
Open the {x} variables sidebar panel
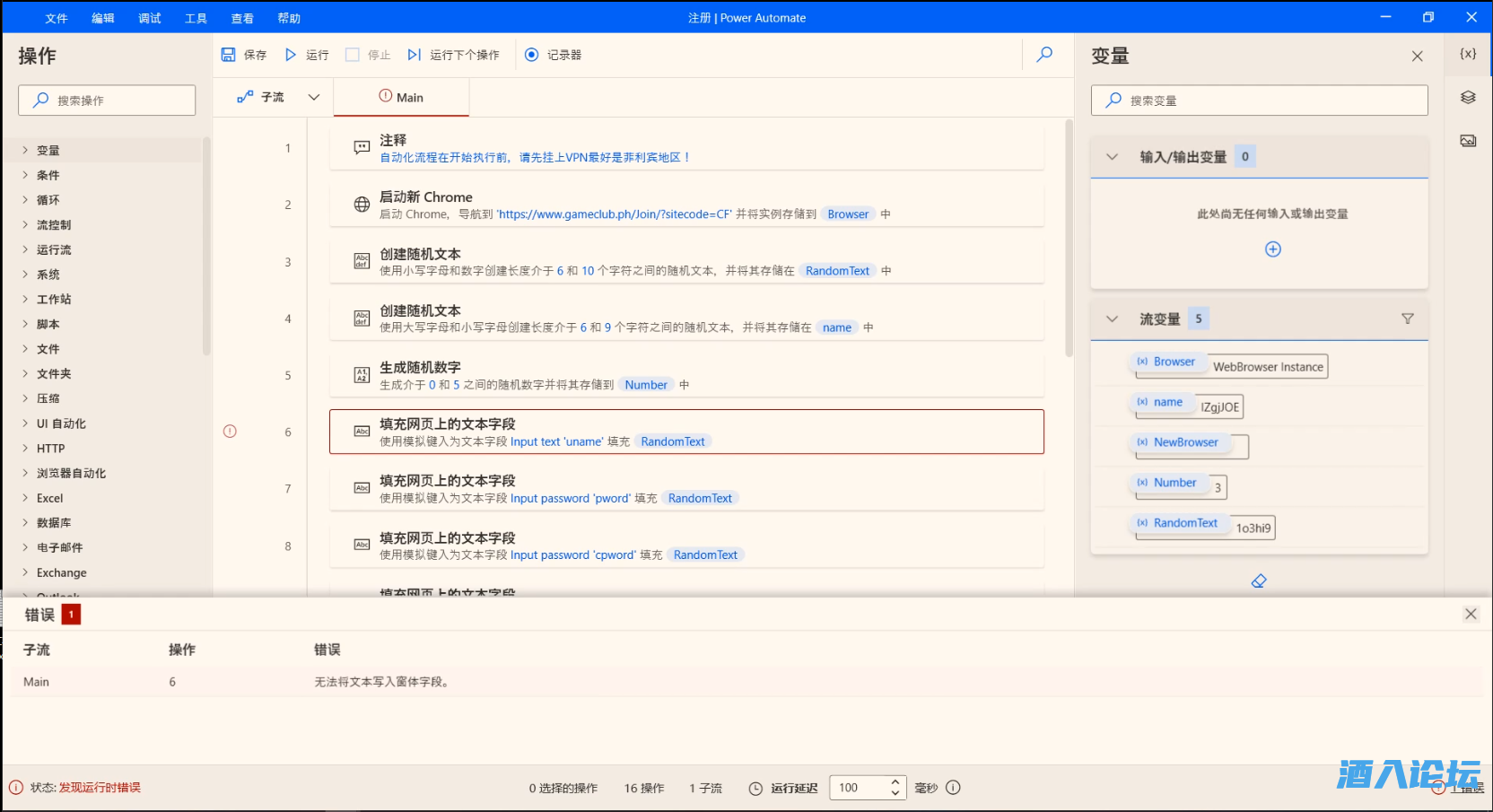pyautogui.click(x=1467, y=53)
